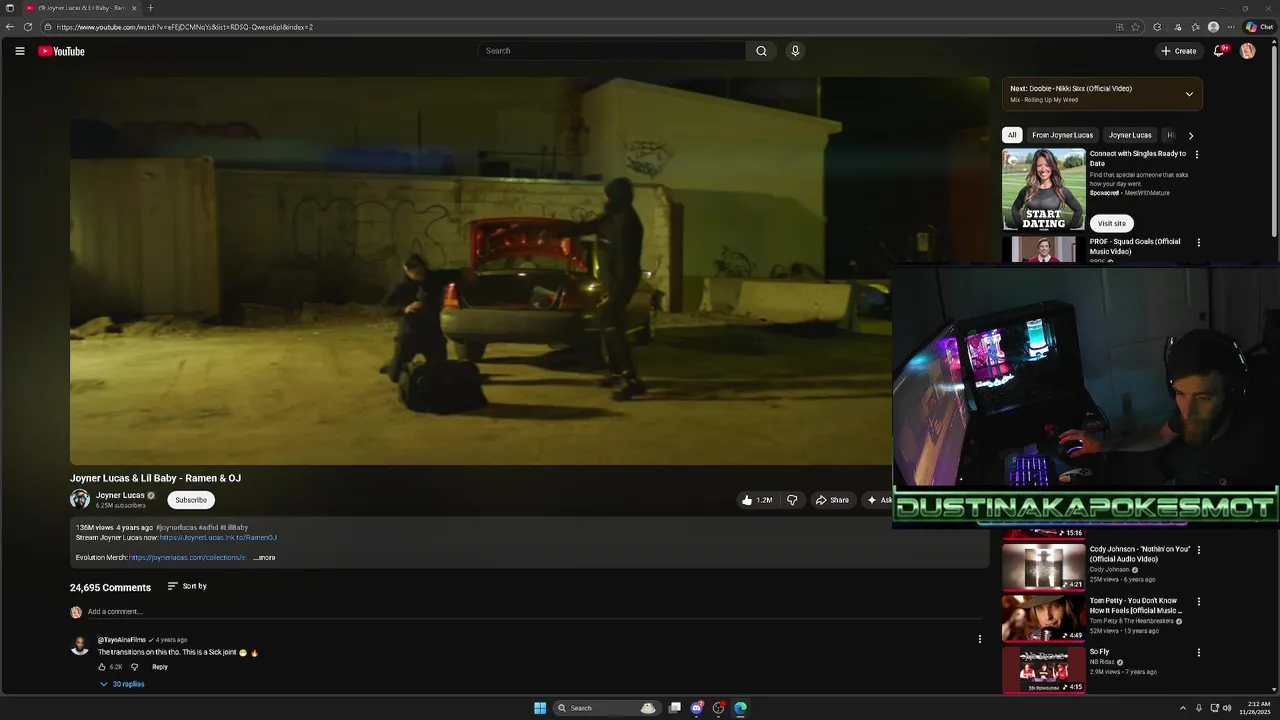The width and height of the screenshot is (1280, 720).
Task: Click the search magnifier button
Action: click(761, 51)
